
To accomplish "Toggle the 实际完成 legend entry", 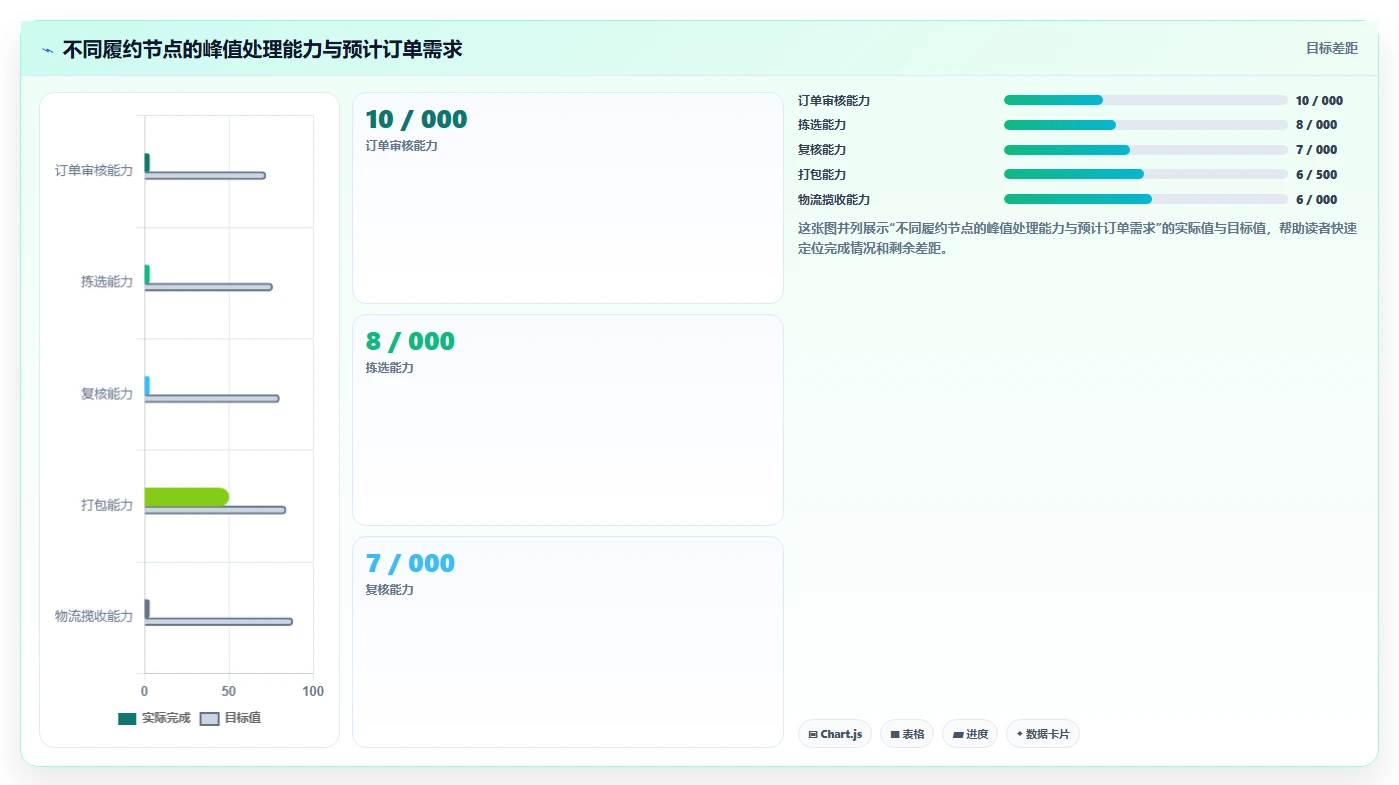I will 154,718.
